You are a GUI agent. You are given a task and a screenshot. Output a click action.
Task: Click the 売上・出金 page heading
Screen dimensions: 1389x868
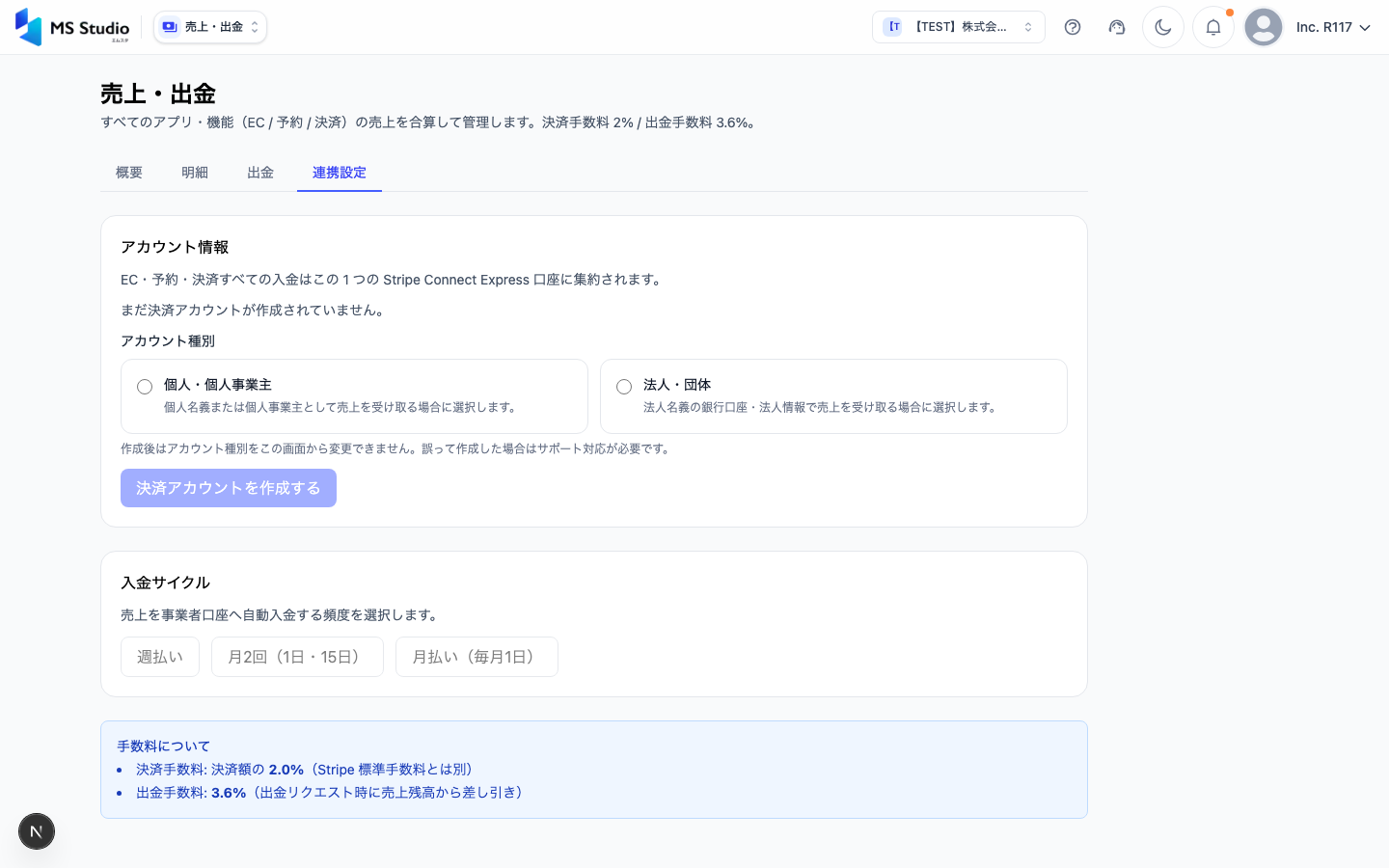[158, 94]
